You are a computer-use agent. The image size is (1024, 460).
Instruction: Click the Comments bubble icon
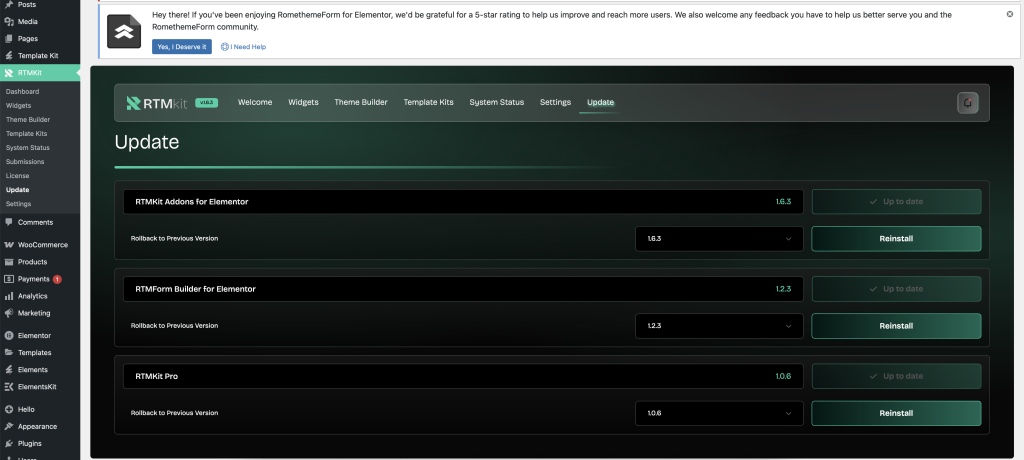pyautogui.click(x=8, y=222)
